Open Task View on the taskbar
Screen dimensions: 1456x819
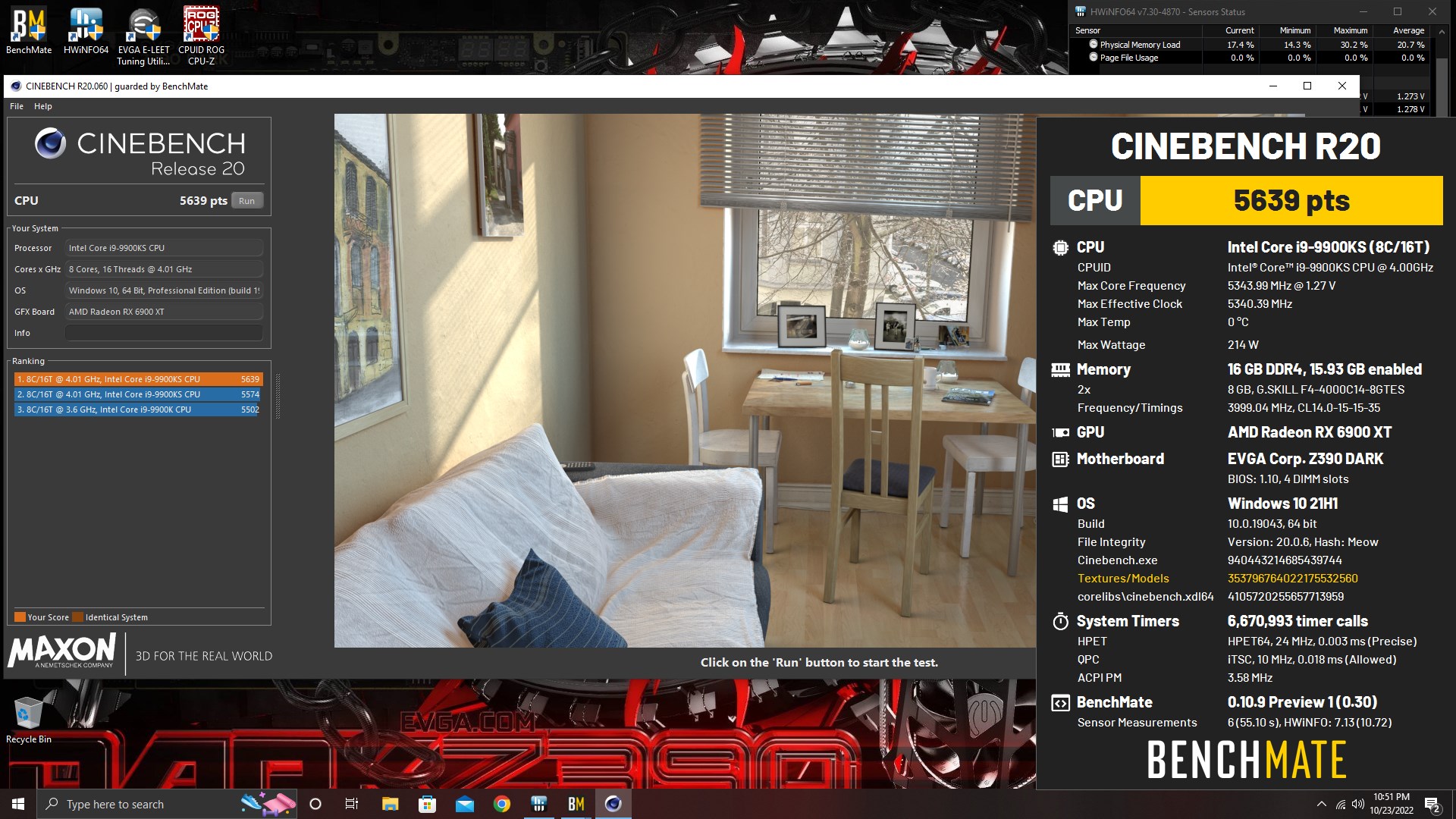click(x=351, y=804)
